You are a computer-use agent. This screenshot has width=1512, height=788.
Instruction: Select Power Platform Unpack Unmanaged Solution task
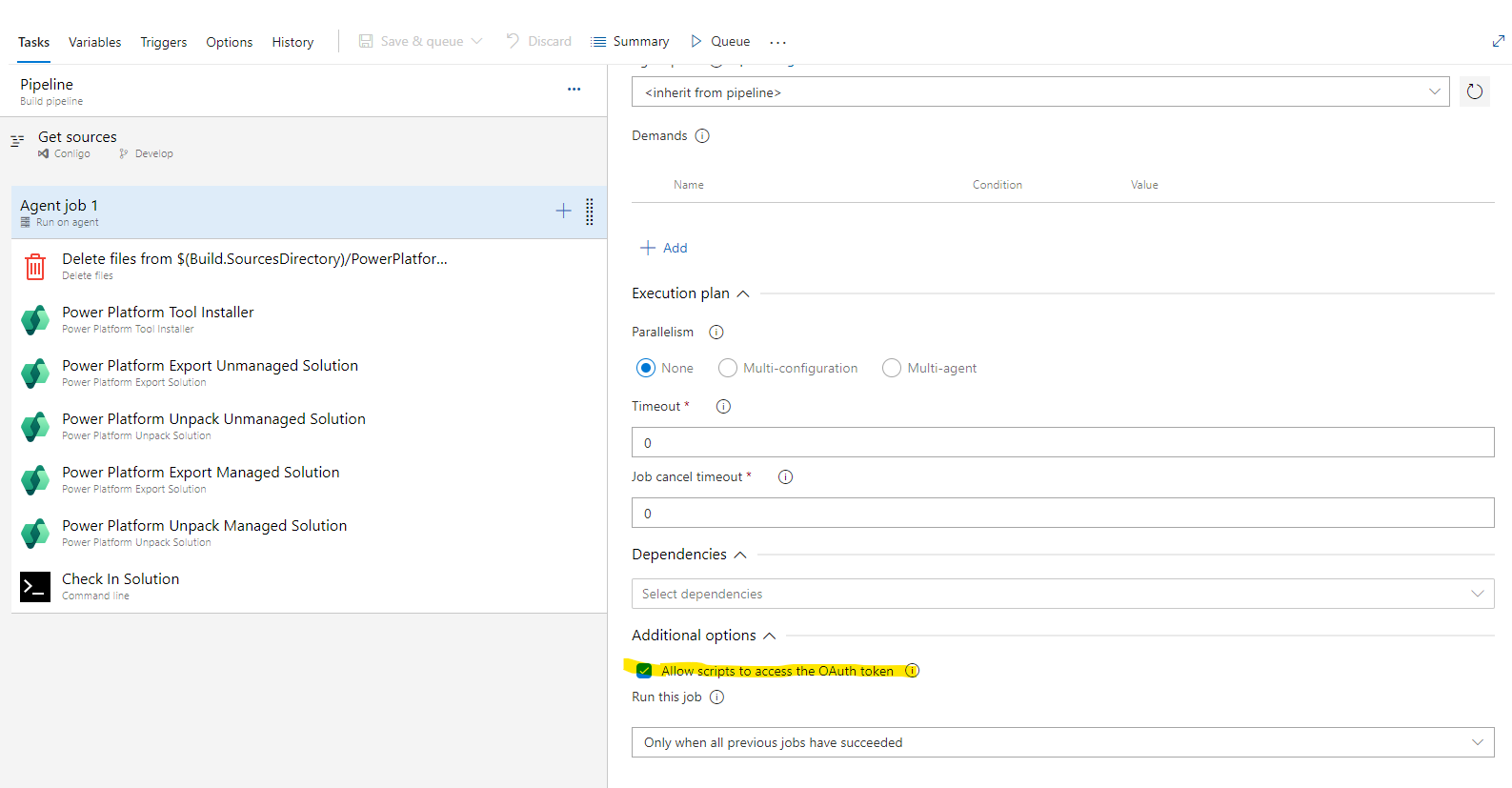[309, 426]
